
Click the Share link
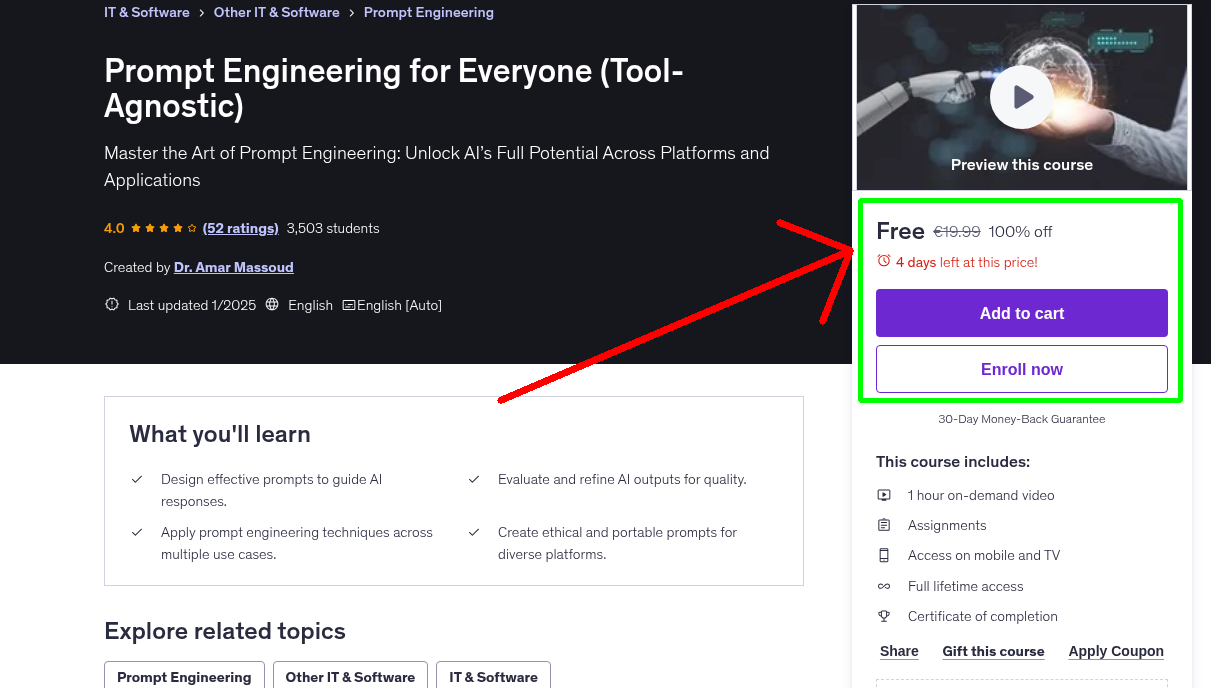[899, 651]
